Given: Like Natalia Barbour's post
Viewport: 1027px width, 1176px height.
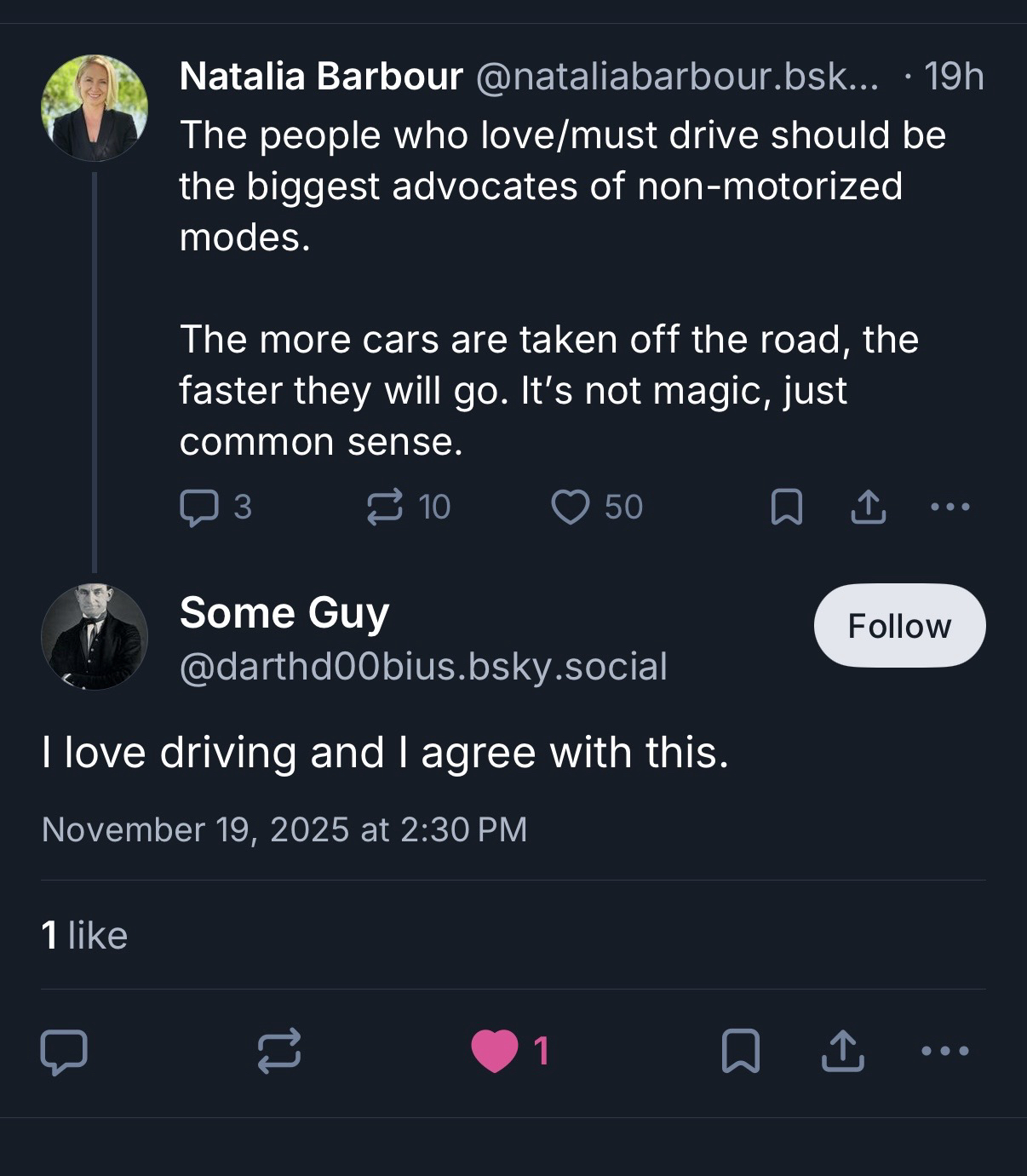Looking at the screenshot, I should click(570, 508).
